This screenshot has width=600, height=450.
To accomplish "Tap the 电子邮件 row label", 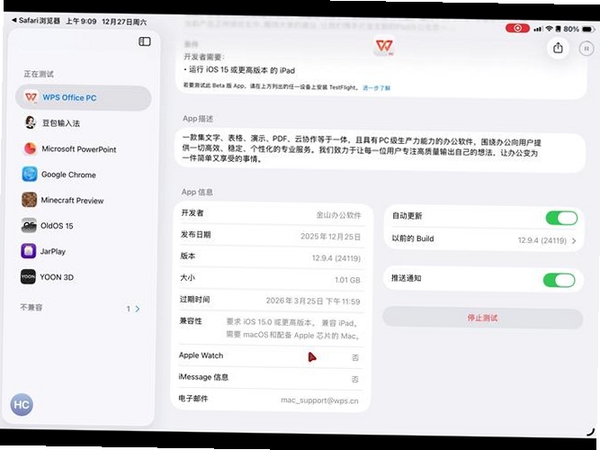I will click(x=193, y=399).
